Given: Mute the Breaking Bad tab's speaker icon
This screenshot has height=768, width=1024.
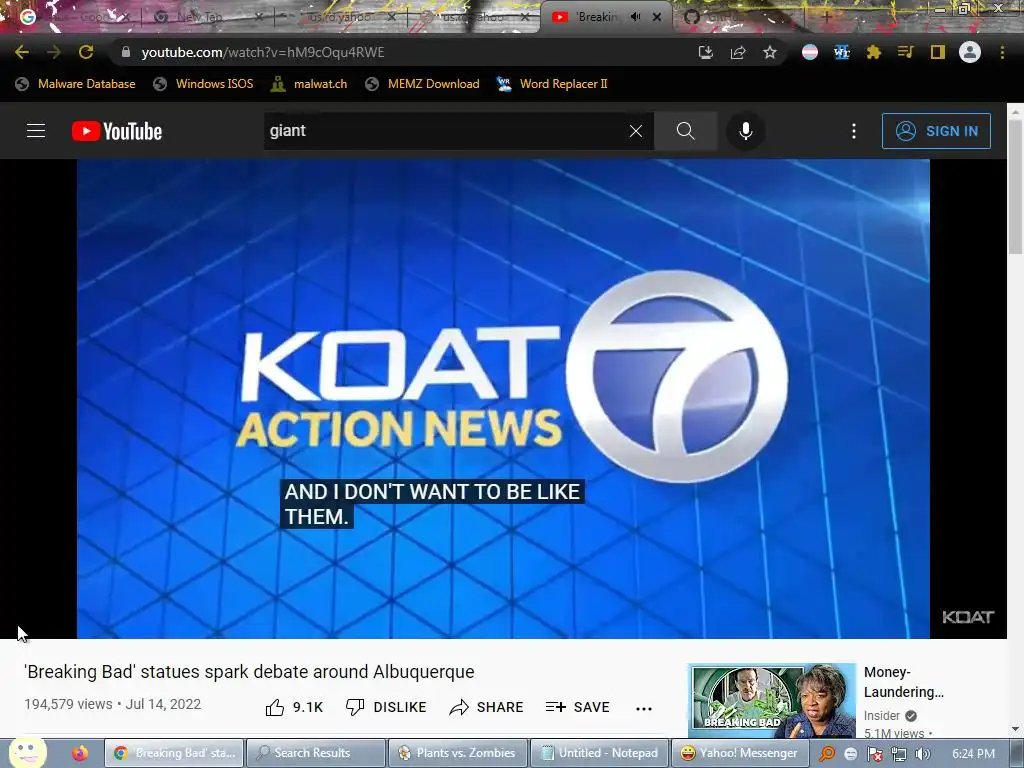Looking at the screenshot, I should pyautogui.click(x=635, y=17).
